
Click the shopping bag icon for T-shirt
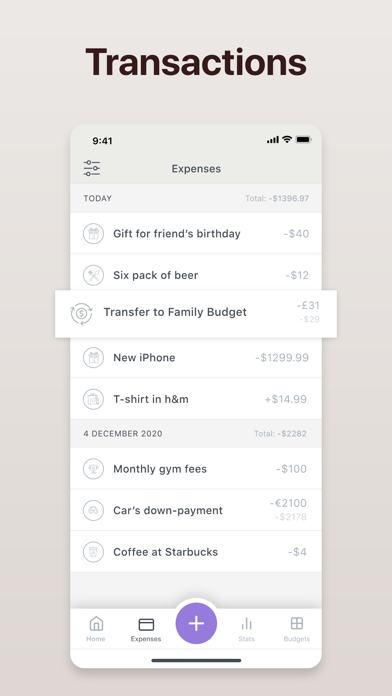(x=93, y=399)
